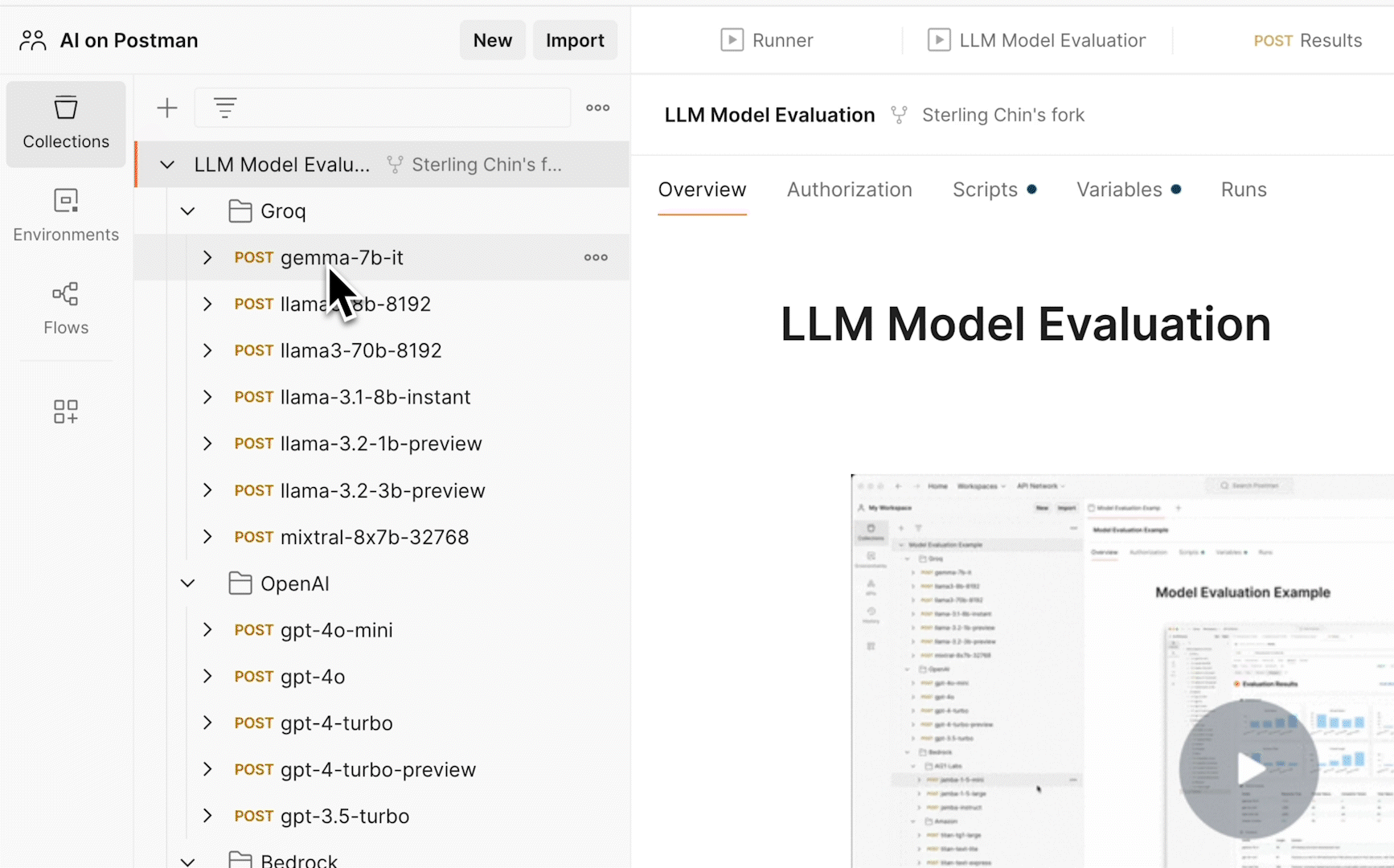Click the fork icon beside LLM Model Evaluation title
Image resolution: width=1394 pixels, height=868 pixels.
click(x=899, y=116)
